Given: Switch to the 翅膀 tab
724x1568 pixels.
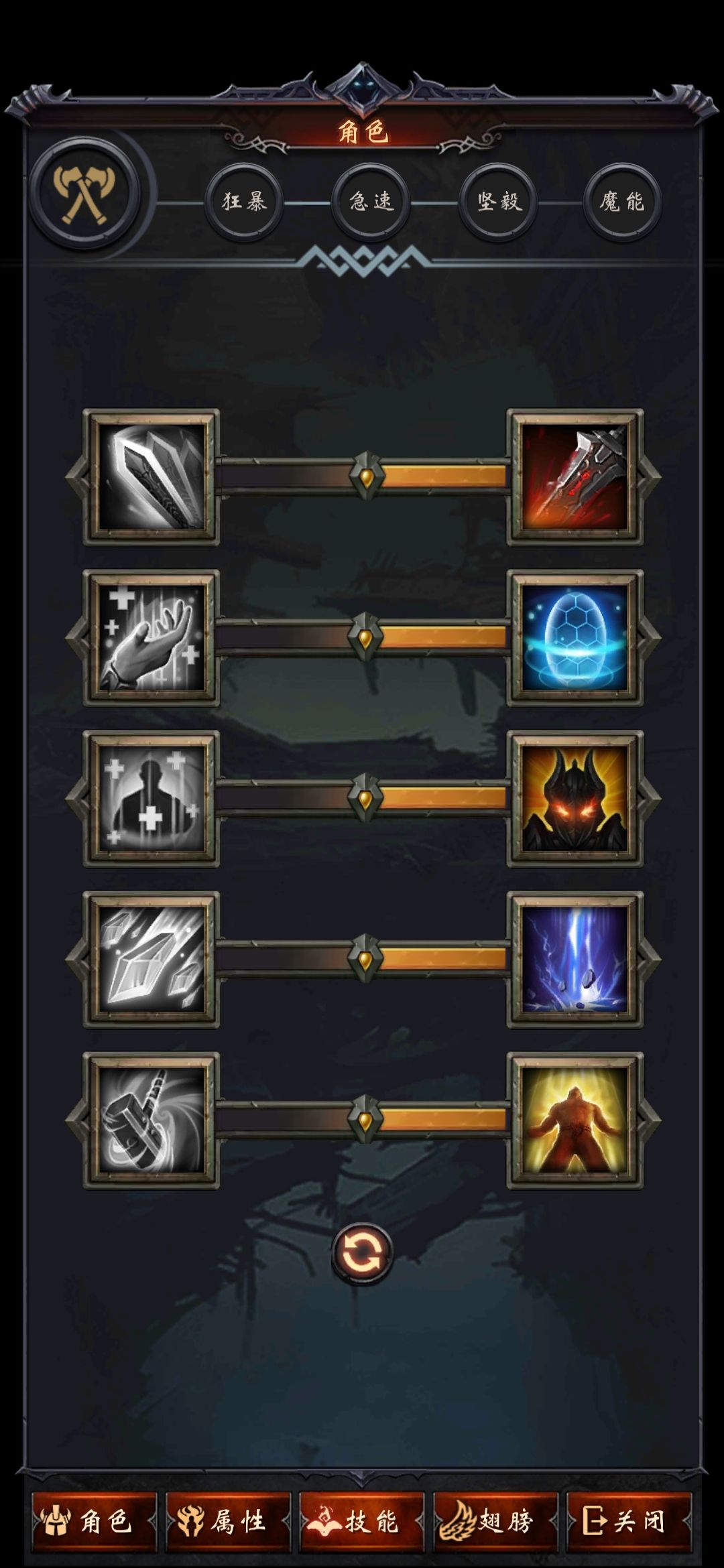Looking at the screenshot, I should click(495, 1521).
